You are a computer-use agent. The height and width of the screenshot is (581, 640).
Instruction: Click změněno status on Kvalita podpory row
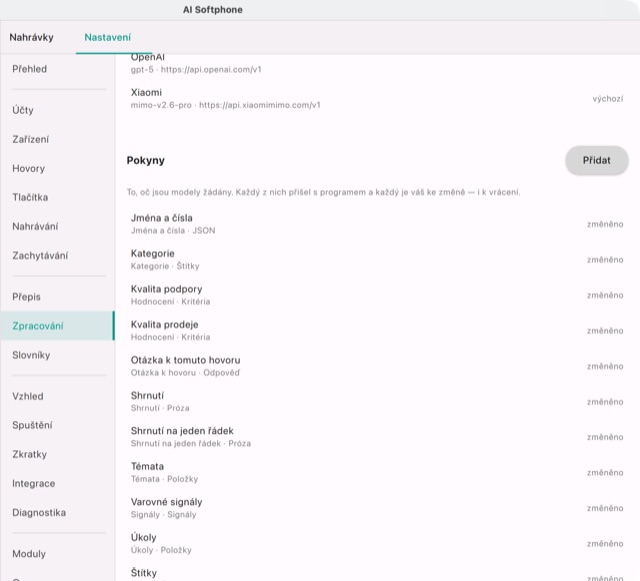tap(605, 295)
